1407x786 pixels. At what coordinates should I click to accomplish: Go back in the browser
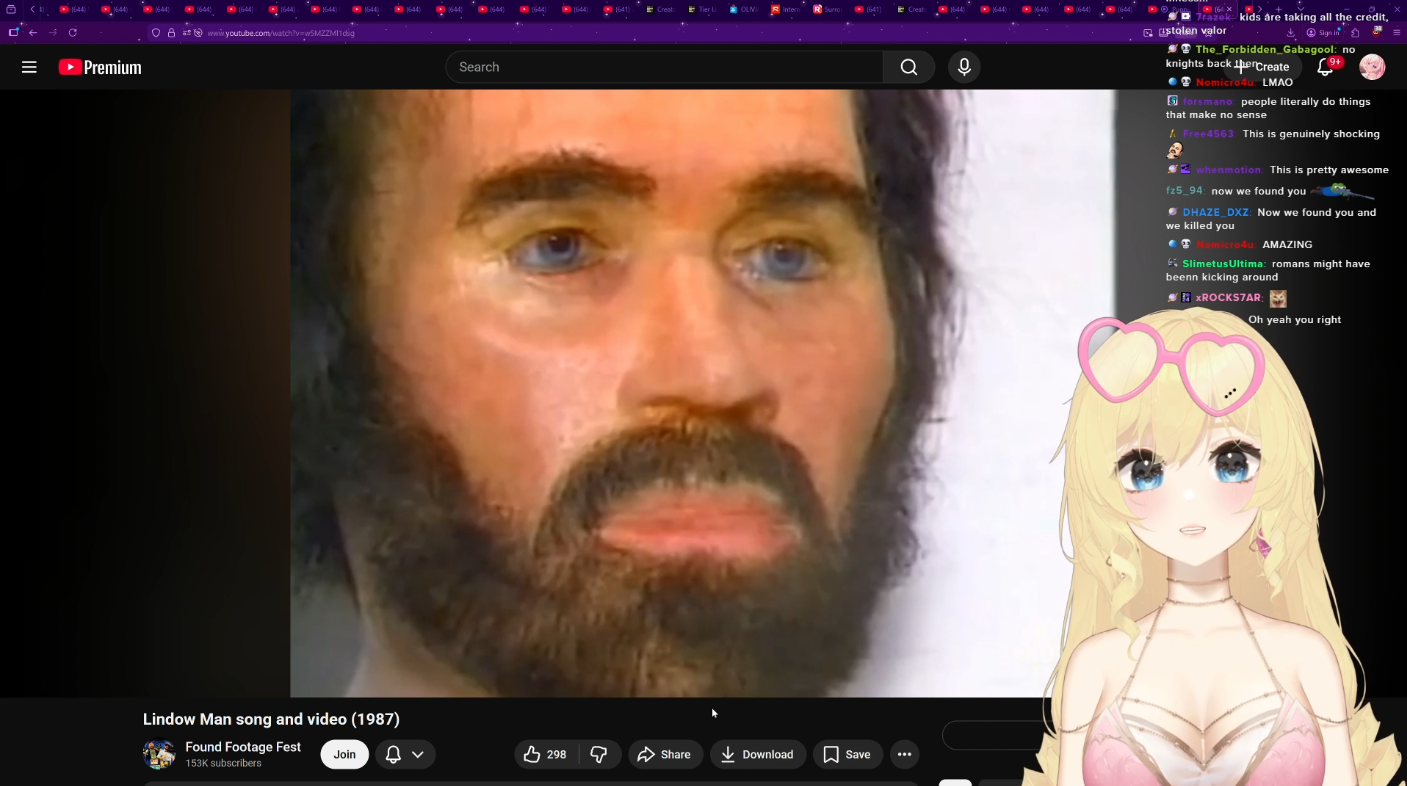point(33,33)
